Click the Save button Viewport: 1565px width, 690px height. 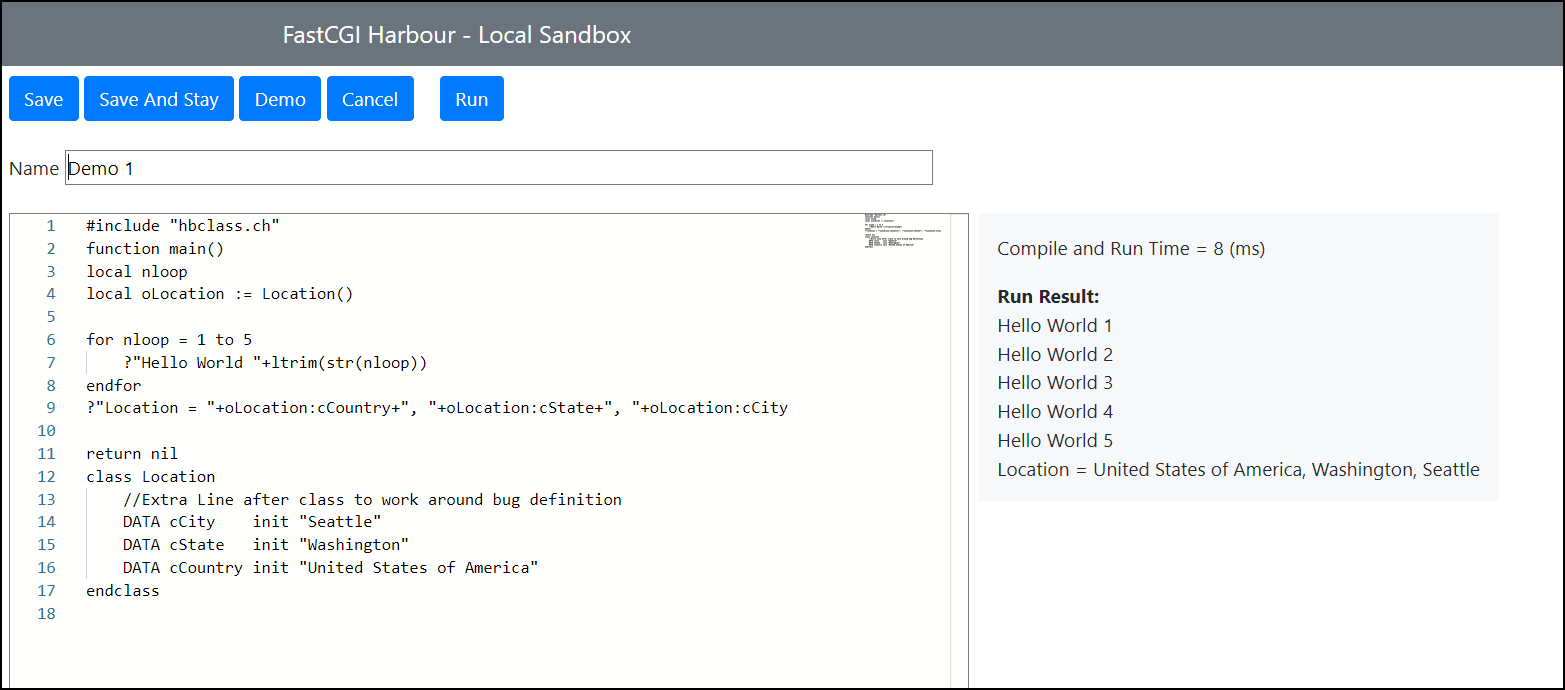(x=43, y=99)
